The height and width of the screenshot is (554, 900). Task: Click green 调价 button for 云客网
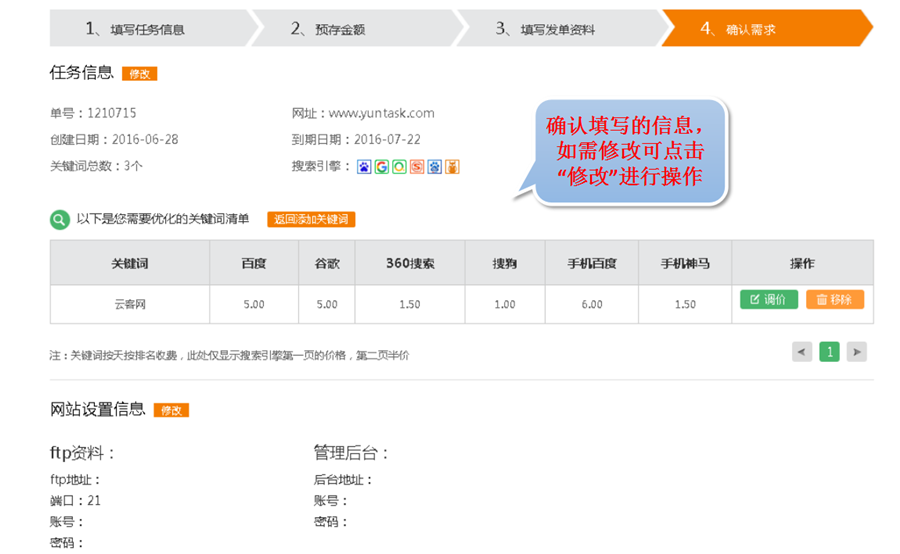point(769,299)
